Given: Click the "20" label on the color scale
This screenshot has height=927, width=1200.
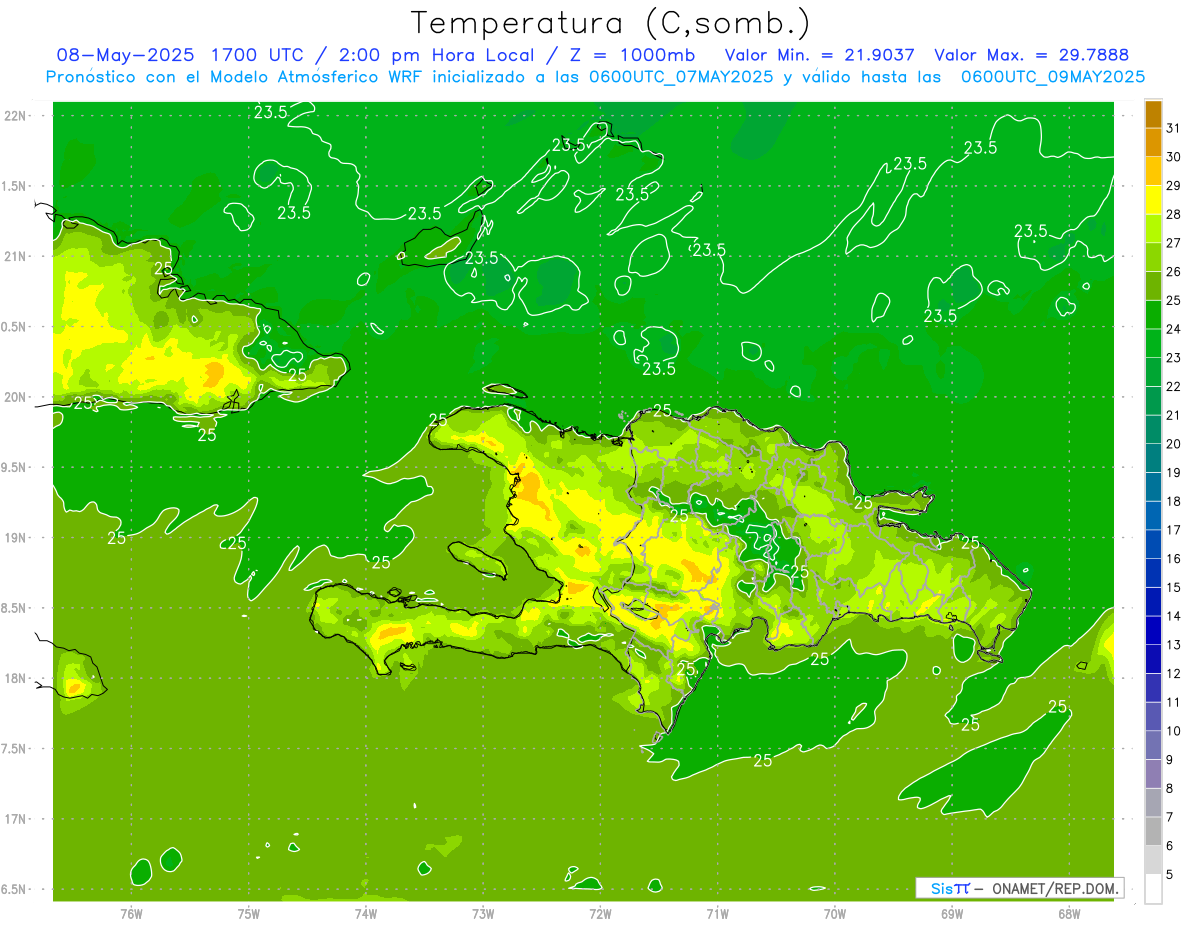Looking at the screenshot, I should click(1174, 444).
